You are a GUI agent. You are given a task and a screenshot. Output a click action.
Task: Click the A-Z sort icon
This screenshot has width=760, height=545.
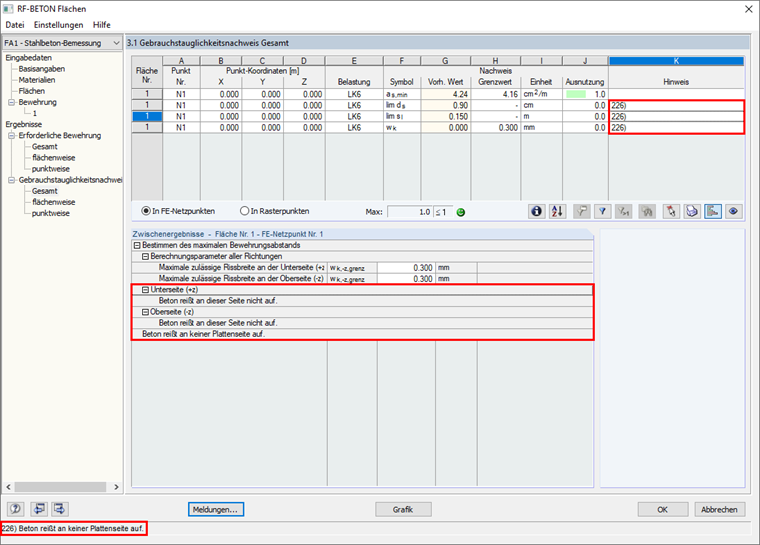pos(557,211)
